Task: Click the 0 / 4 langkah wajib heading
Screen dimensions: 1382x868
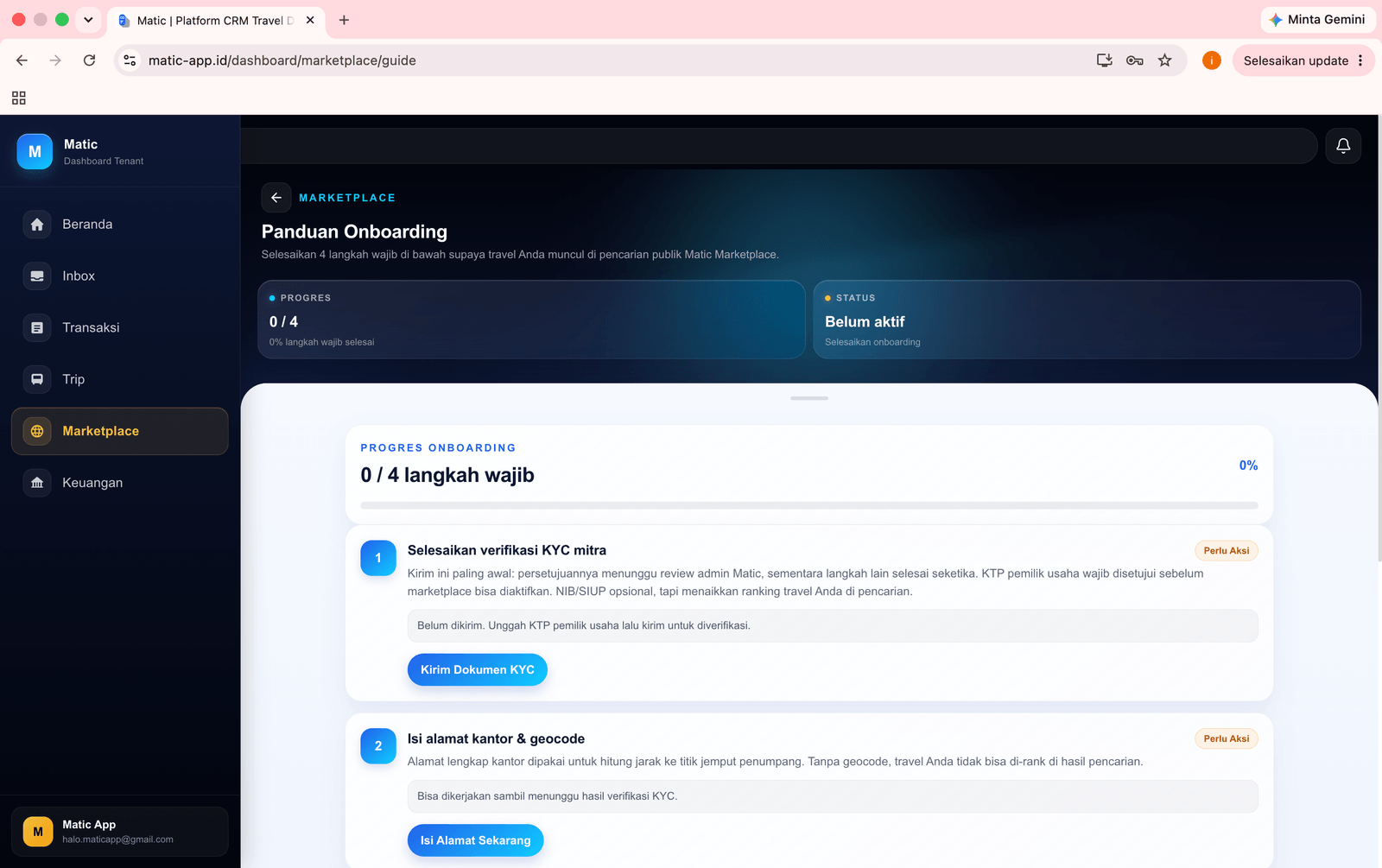Action: (447, 475)
